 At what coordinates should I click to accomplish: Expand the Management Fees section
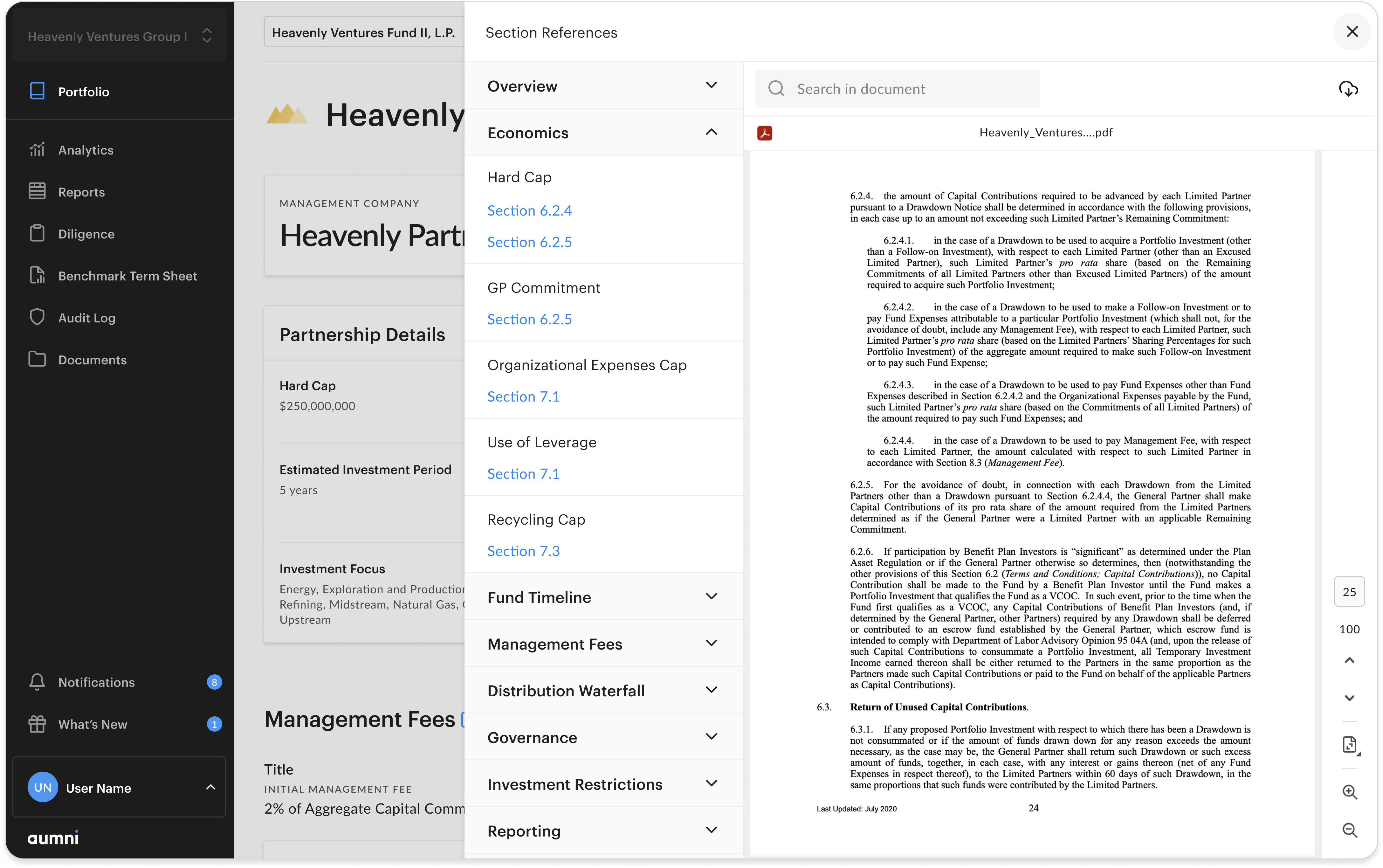click(603, 644)
